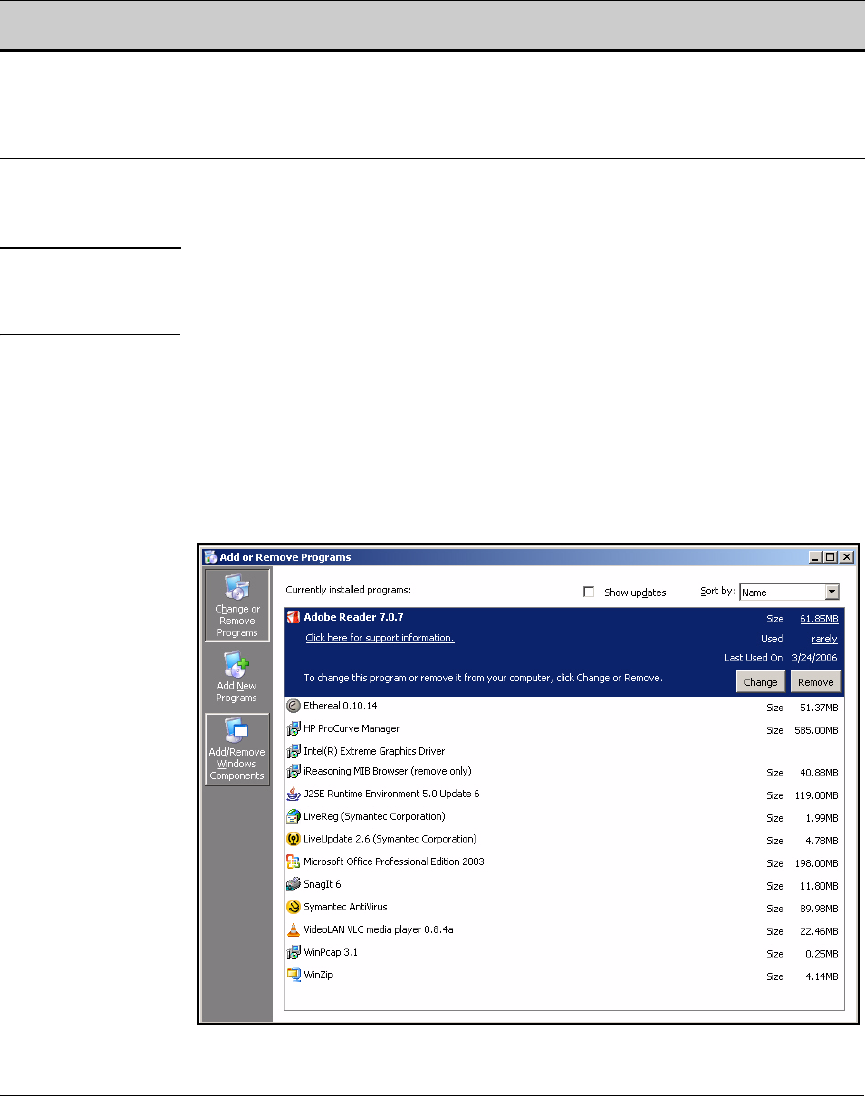This screenshot has width=865, height=1096.
Task: Click the Symantec AntiVirus icon
Action: point(293,907)
